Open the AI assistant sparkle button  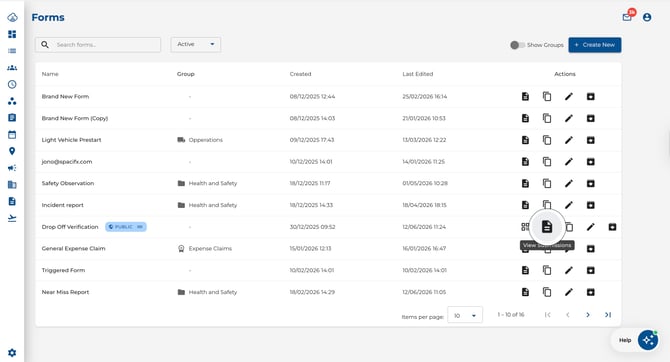(648, 340)
